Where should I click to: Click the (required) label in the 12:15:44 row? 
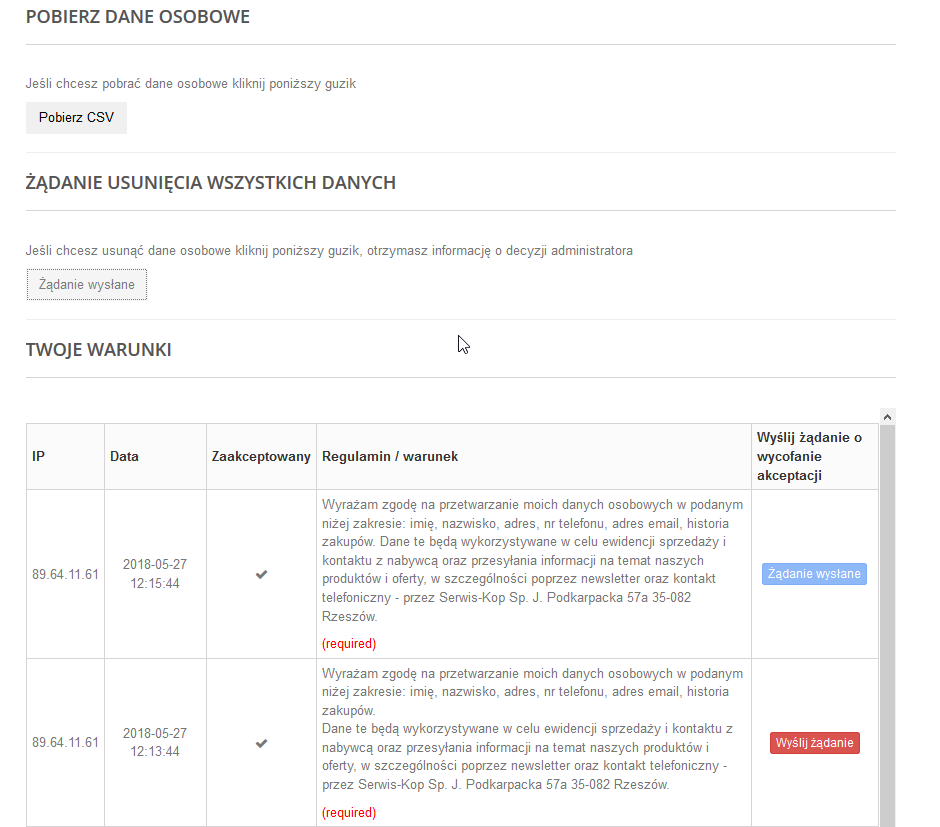click(349, 644)
